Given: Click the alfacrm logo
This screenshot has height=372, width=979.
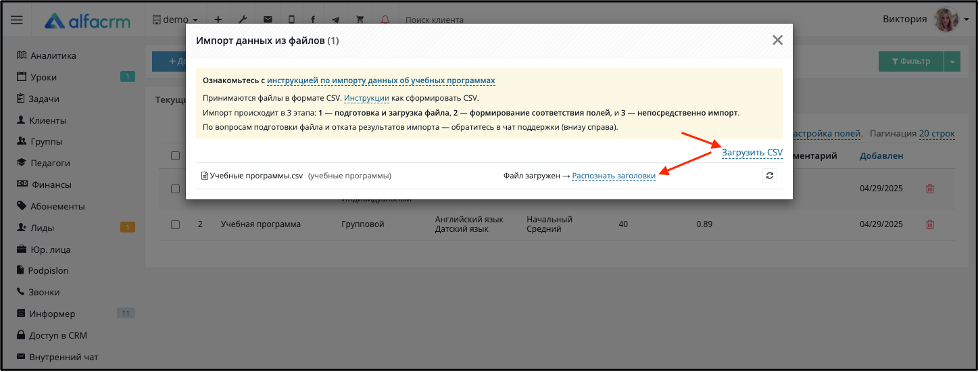Looking at the screenshot, I should coord(87,21).
